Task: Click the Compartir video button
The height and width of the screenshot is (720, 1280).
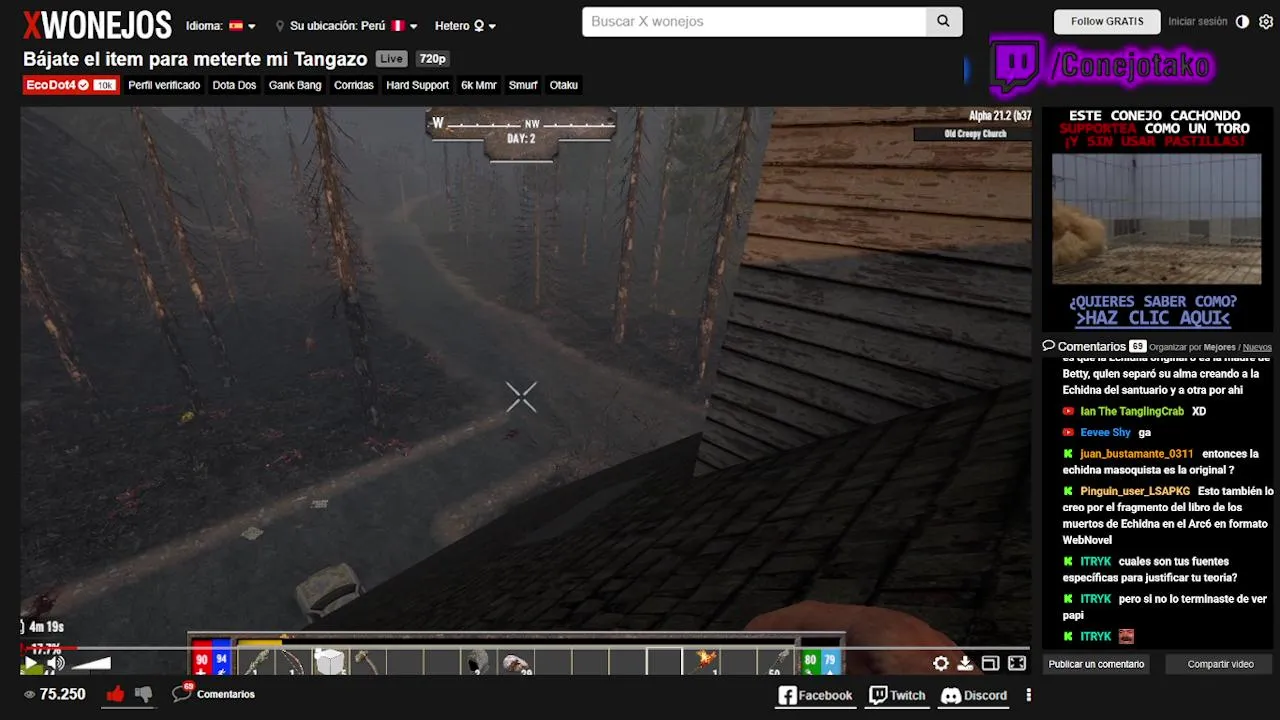Action: tap(1220, 664)
